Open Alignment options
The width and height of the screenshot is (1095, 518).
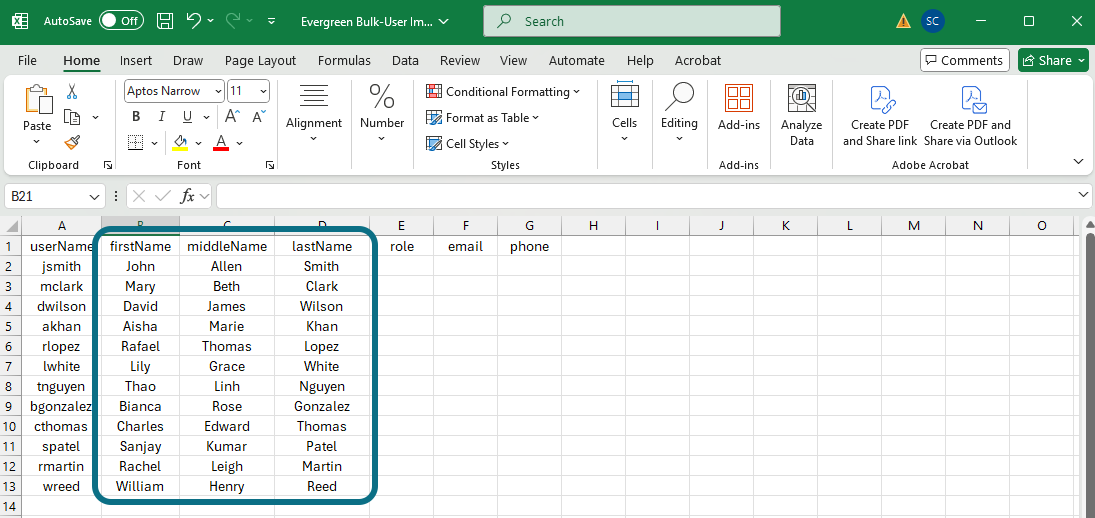[314, 113]
